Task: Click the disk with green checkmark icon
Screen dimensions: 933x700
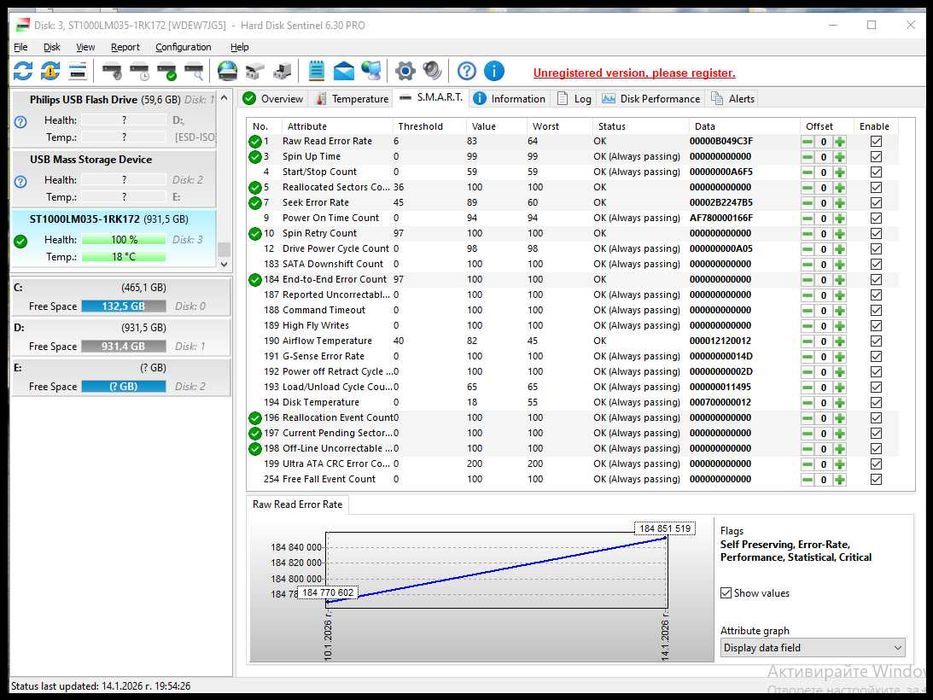Action: click(x=167, y=71)
